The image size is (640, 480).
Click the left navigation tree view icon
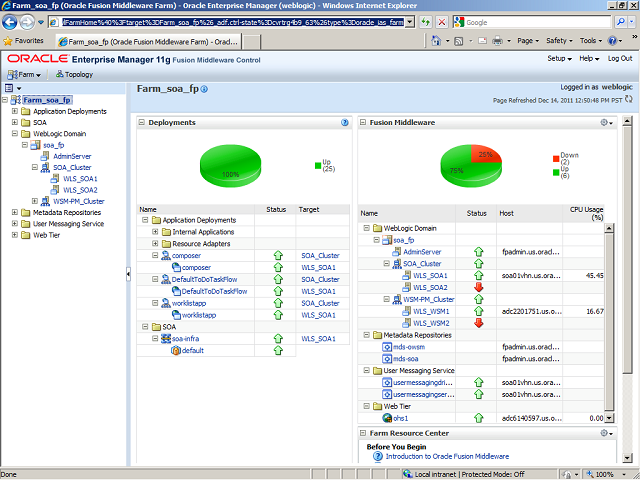click(x=8, y=88)
